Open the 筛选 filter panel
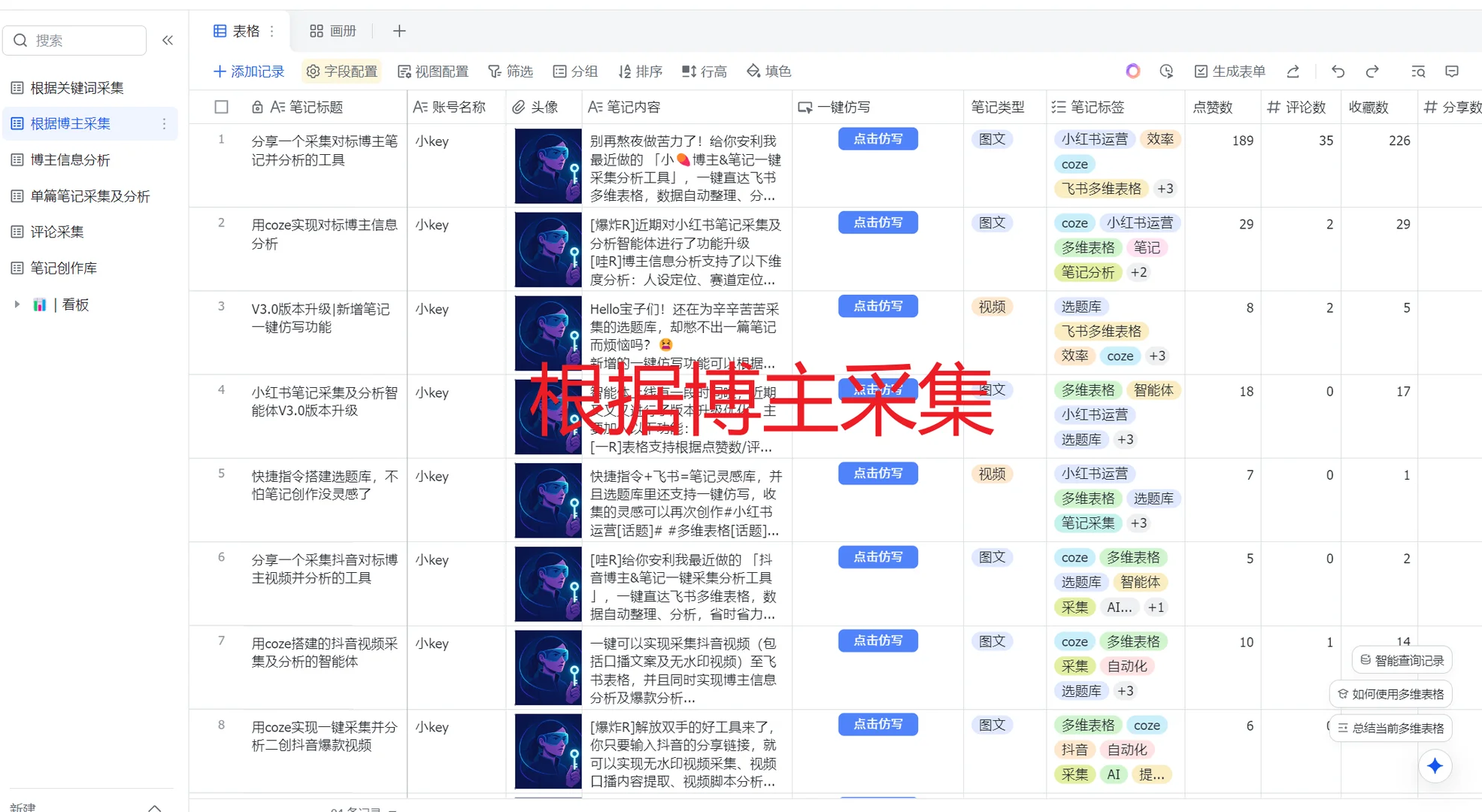Image resolution: width=1482 pixels, height=812 pixels. coord(511,71)
